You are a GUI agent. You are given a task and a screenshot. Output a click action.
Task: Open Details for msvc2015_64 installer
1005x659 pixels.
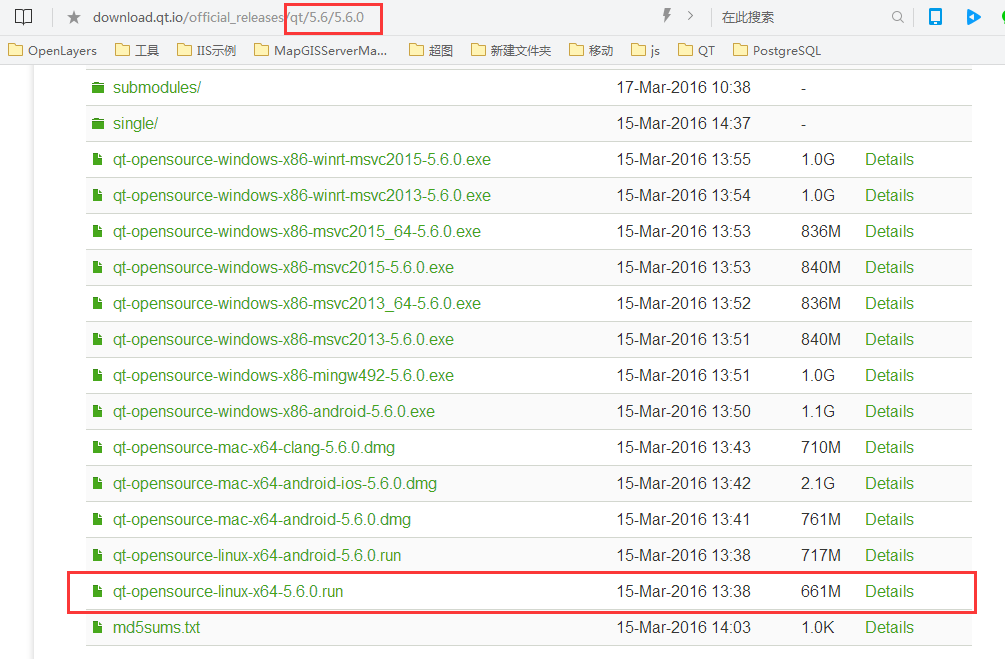click(x=889, y=231)
